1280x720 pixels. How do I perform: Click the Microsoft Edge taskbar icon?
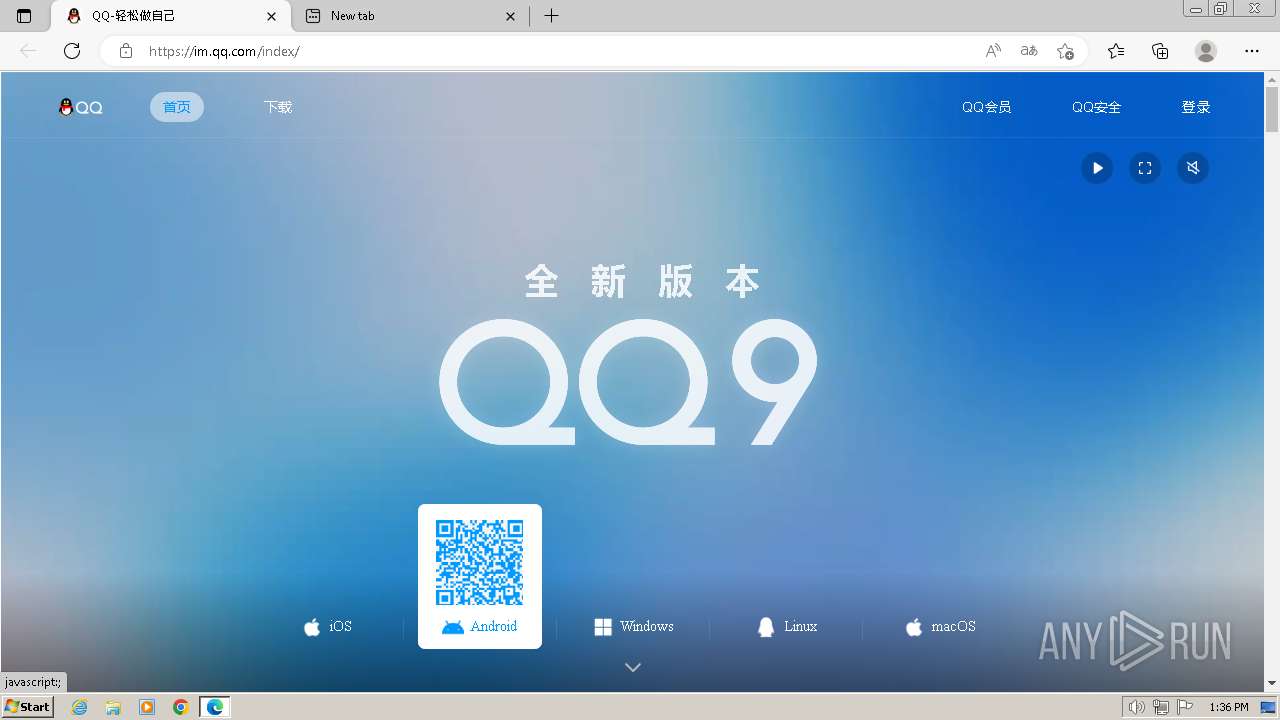[x=215, y=707]
